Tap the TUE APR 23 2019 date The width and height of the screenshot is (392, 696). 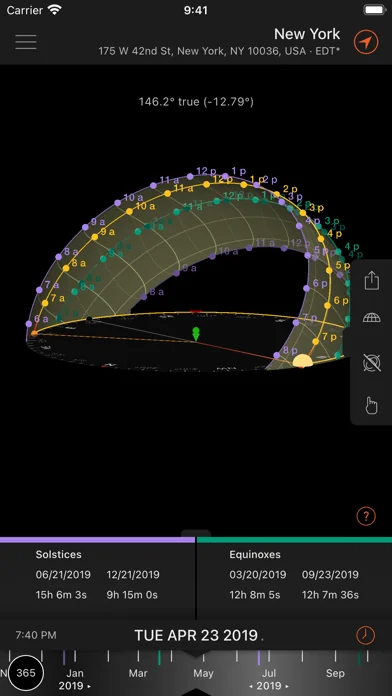click(196, 635)
